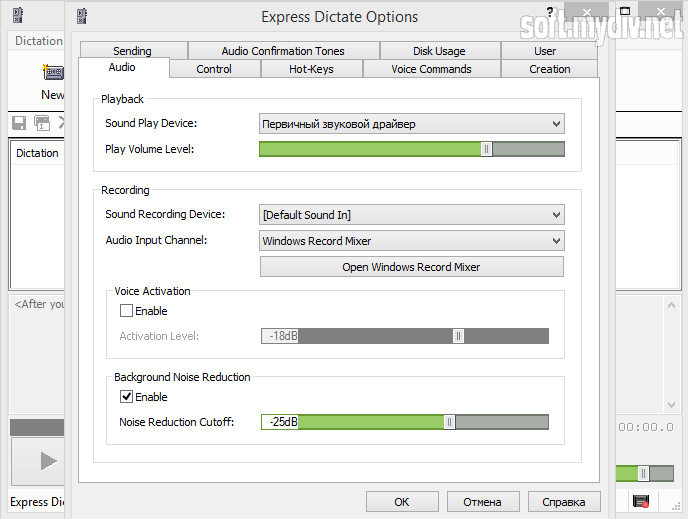Click the -25dB noise cutoff value
Viewport: 688px width, 519px height.
[x=281, y=422]
